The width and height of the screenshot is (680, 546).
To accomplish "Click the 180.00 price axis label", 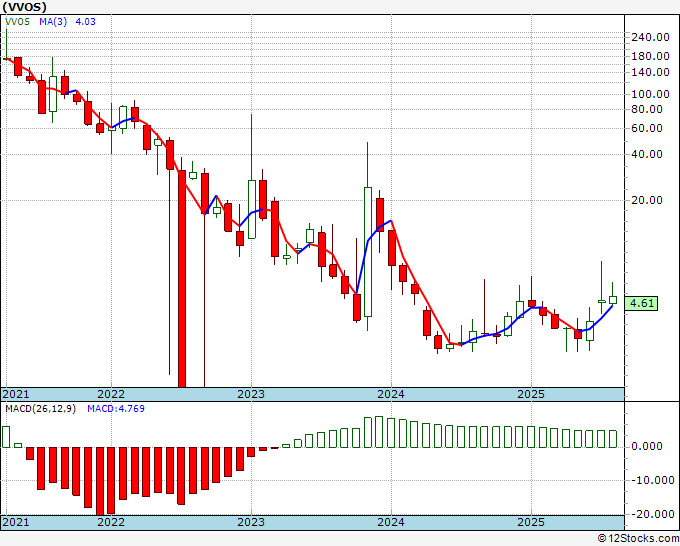I will tap(650, 56).
